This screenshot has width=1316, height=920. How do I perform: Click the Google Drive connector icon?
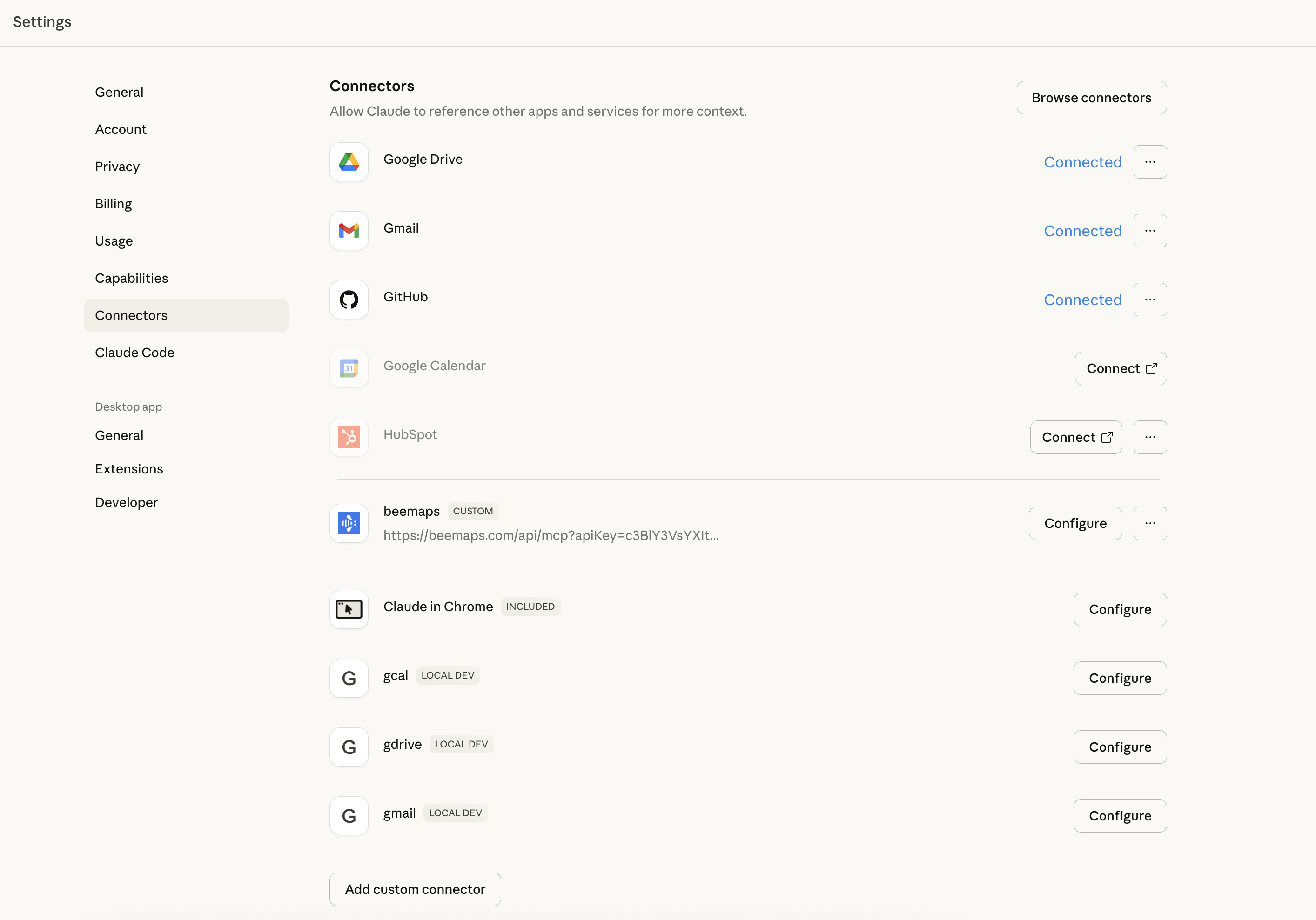(349, 162)
